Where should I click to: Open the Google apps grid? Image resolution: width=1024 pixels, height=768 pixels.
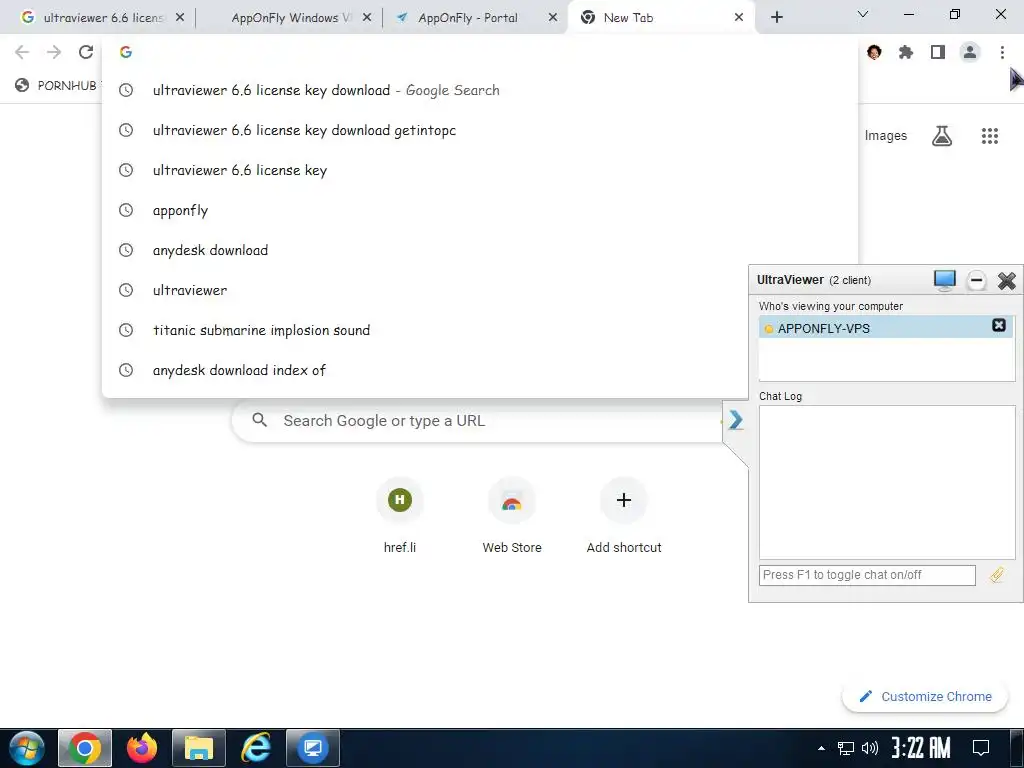coord(989,136)
